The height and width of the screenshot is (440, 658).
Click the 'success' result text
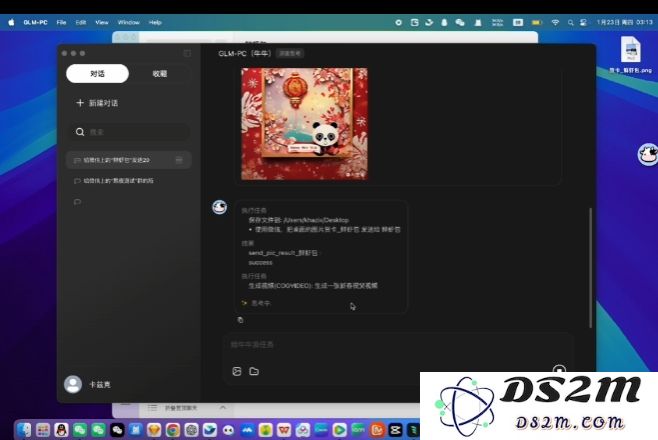260,263
